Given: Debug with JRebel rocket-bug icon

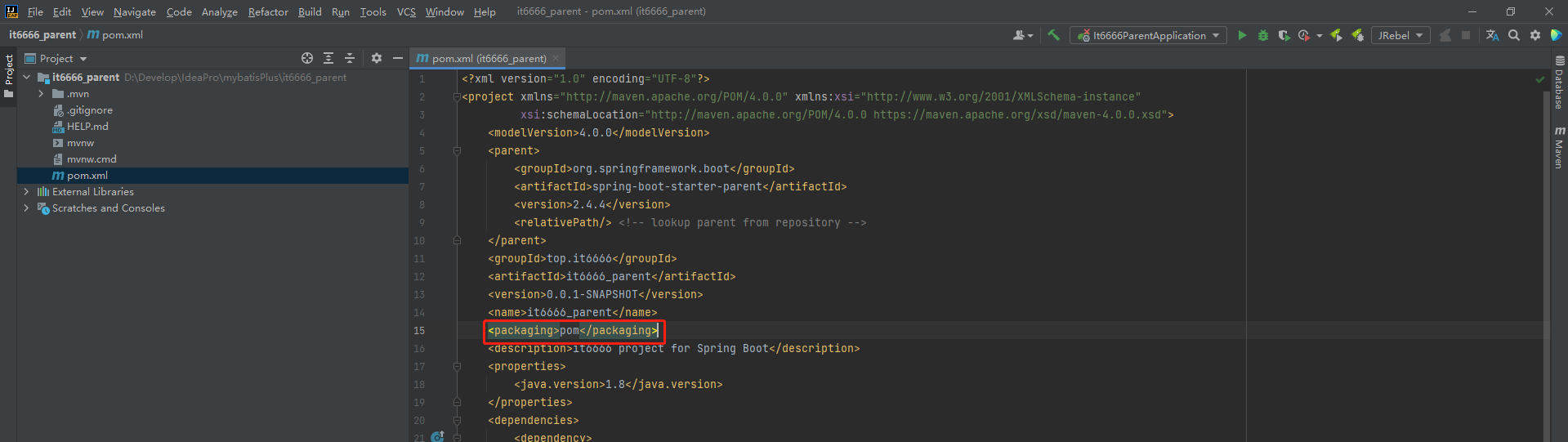Looking at the screenshot, I should (x=1357, y=35).
